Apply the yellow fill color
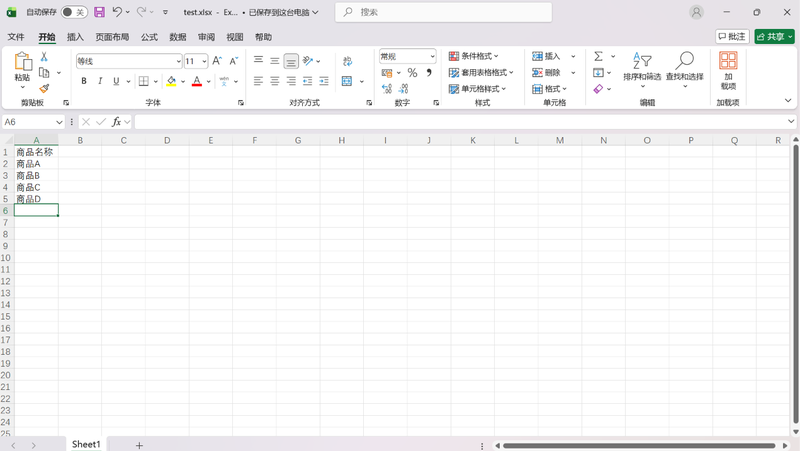 pos(171,81)
